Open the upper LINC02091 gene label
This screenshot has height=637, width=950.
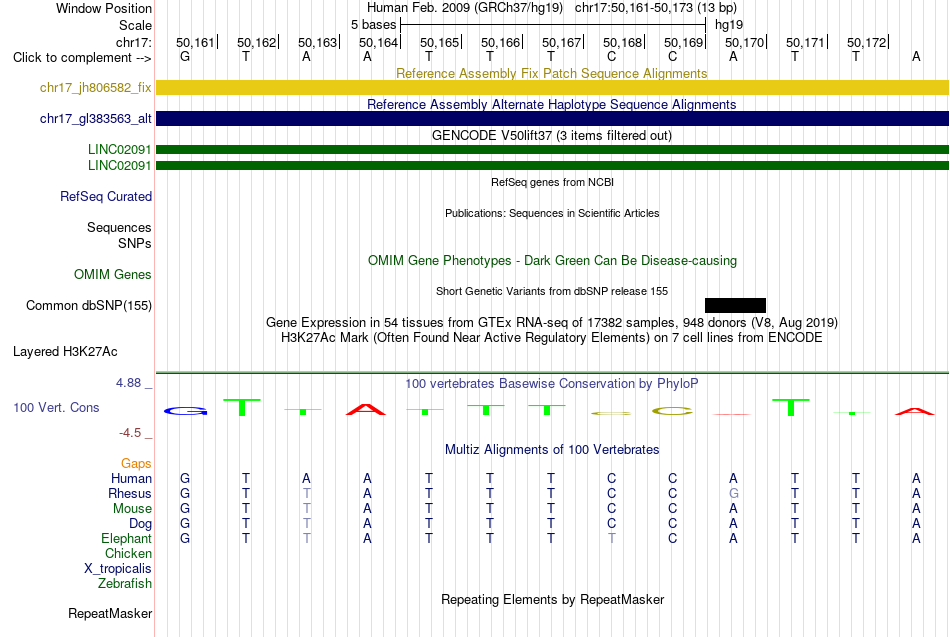click(x=119, y=149)
